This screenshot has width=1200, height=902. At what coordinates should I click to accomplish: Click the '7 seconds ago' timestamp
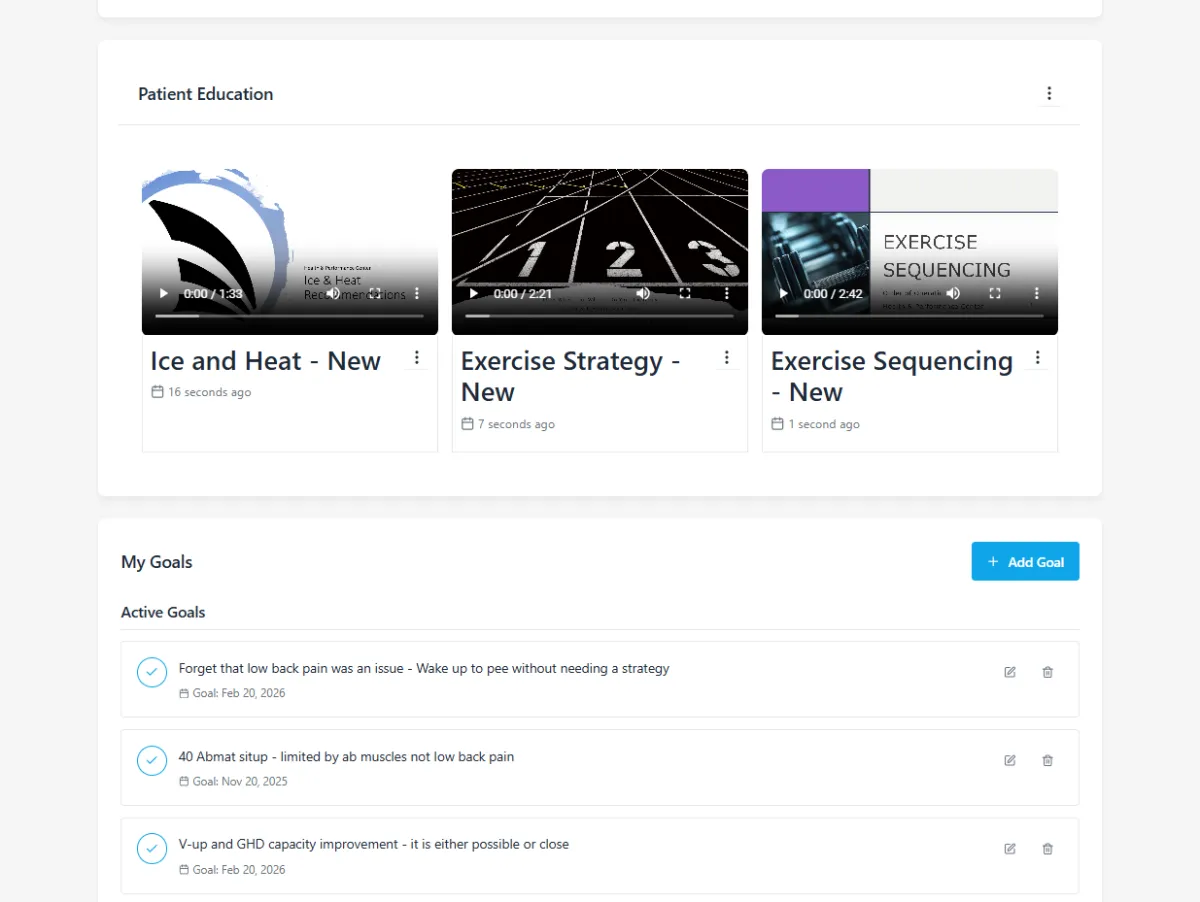516,424
